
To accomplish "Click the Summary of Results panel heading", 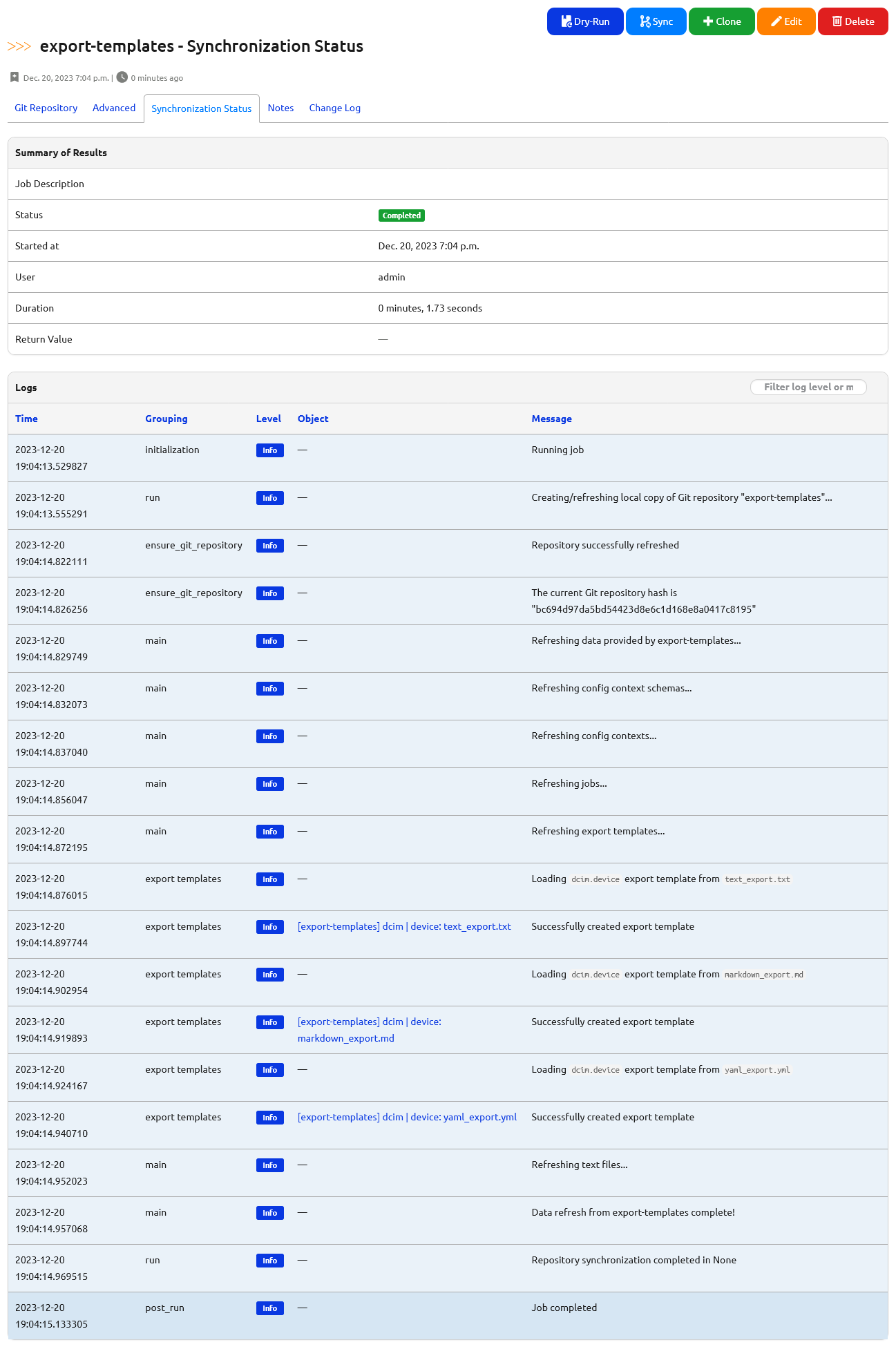I will (61, 153).
